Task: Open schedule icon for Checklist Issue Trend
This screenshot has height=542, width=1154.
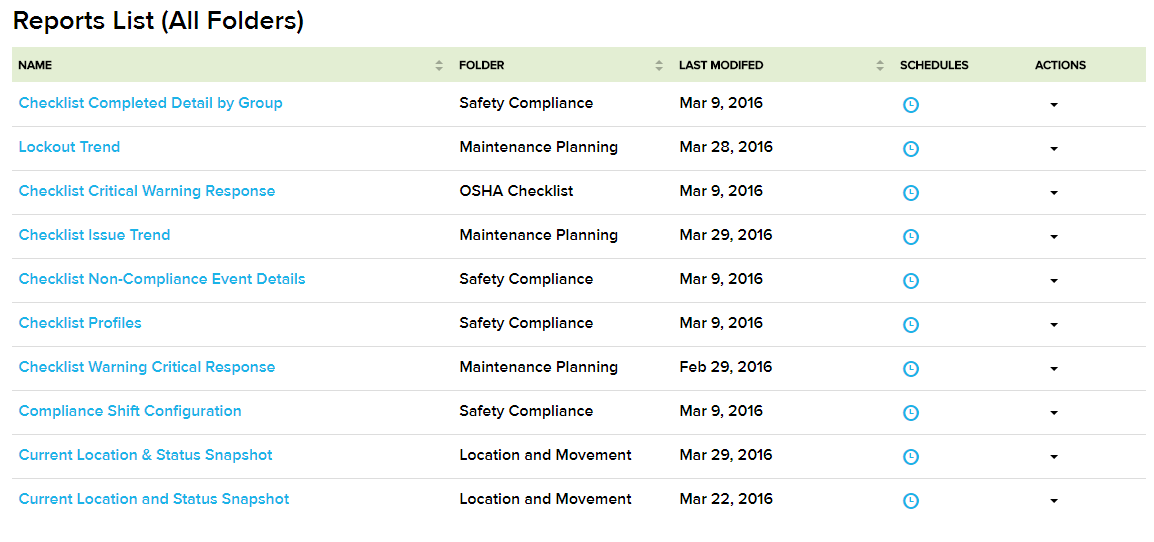Action: (910, 237)
